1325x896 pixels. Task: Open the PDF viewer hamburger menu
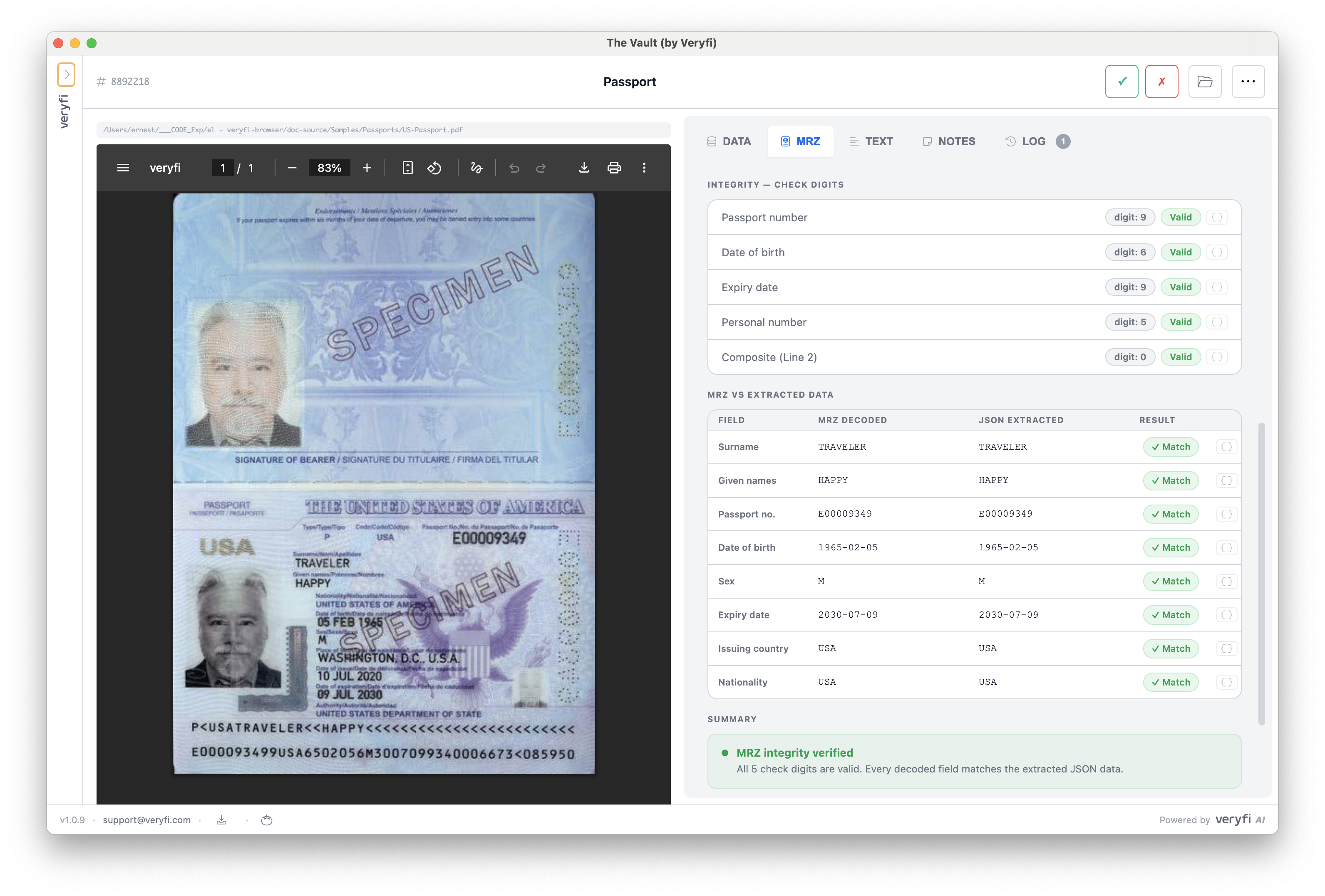[x=123, y=168]
